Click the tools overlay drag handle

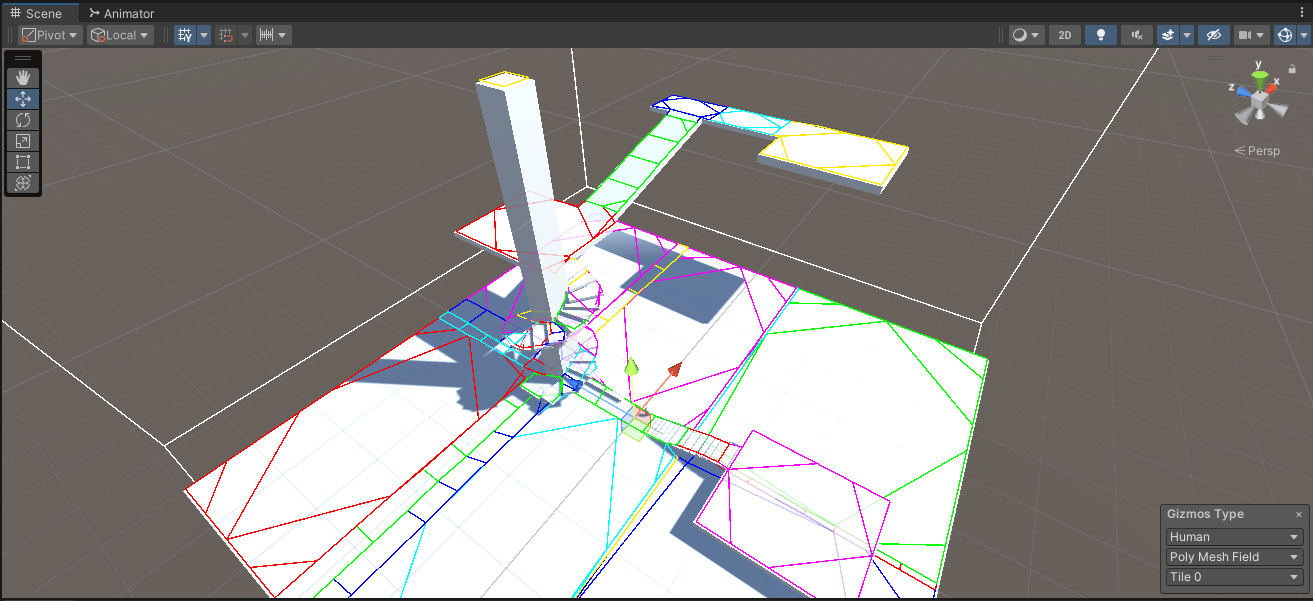(x=23, y=59)
